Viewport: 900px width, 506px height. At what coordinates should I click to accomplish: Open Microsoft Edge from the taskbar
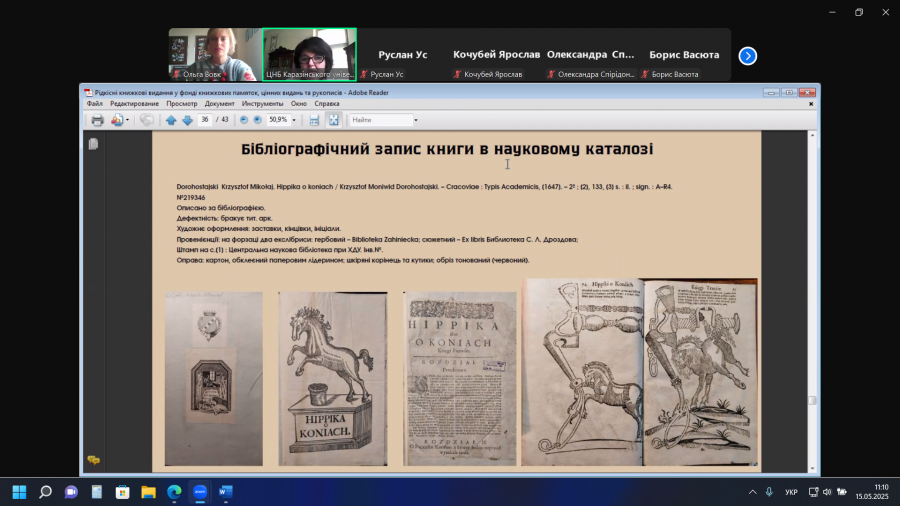click(x=174, y=492)
